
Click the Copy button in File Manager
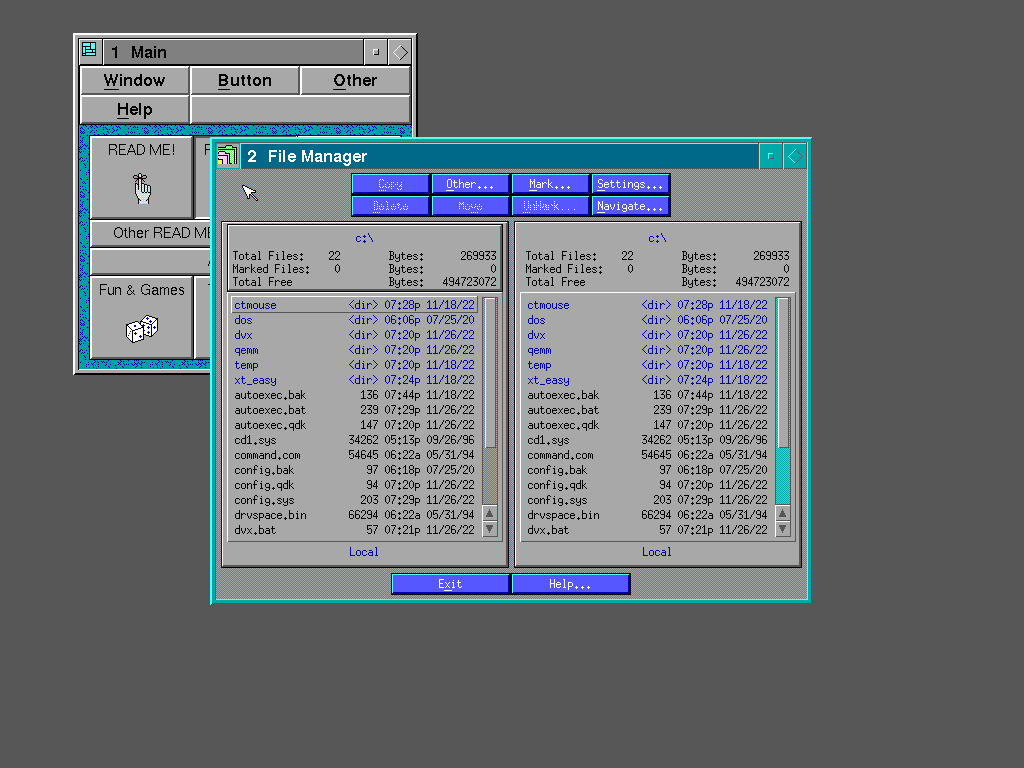[x=391, y=184]
